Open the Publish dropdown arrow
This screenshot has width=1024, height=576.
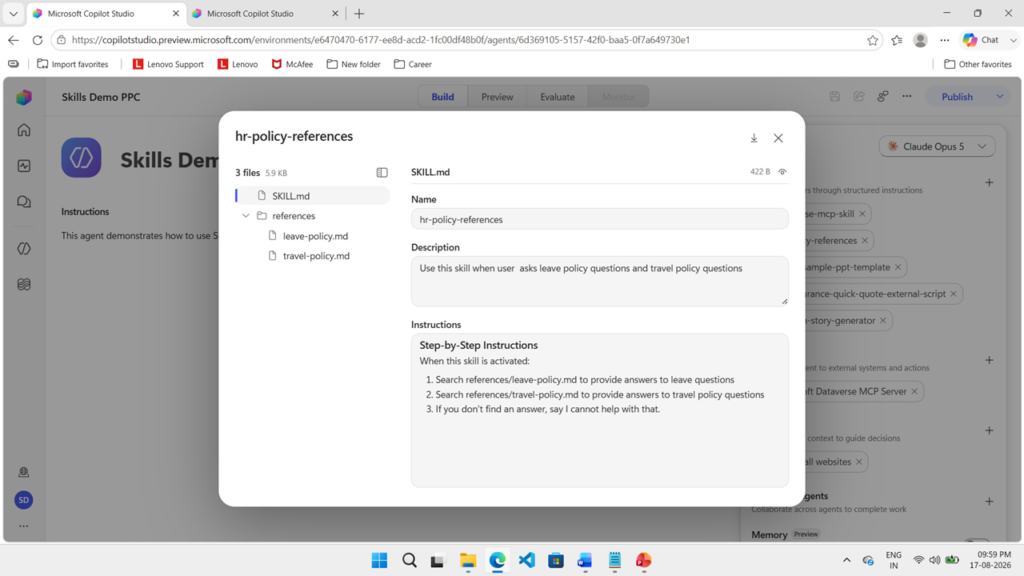pyautogui.click(x=1000, y=97)
